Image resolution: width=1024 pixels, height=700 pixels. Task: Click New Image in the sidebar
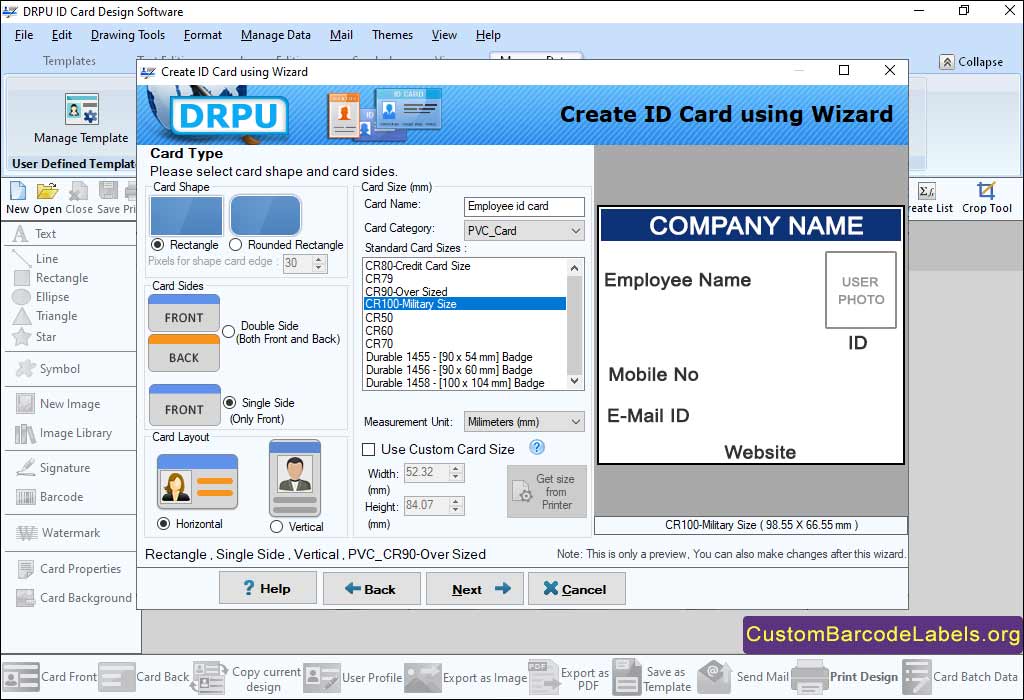[x=58, y=404]
